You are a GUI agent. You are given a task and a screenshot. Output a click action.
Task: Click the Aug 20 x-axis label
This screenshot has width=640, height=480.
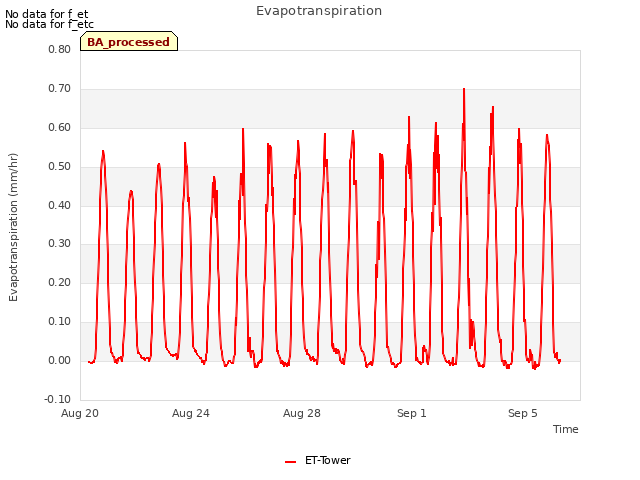tap(80, 413)
